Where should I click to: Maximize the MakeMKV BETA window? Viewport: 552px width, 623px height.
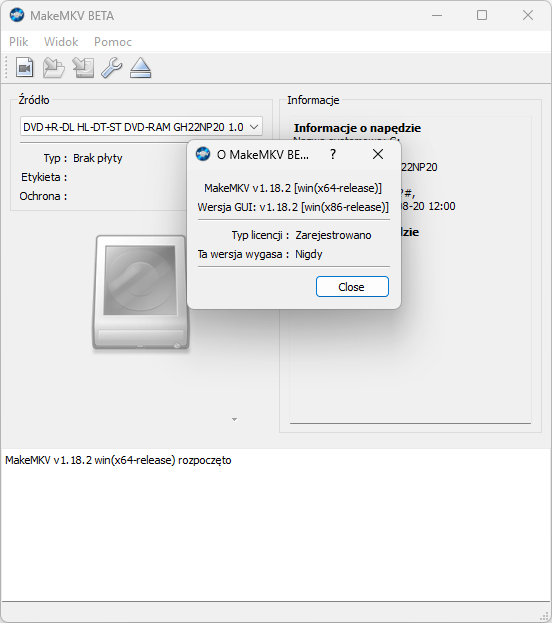coord(482,15)
